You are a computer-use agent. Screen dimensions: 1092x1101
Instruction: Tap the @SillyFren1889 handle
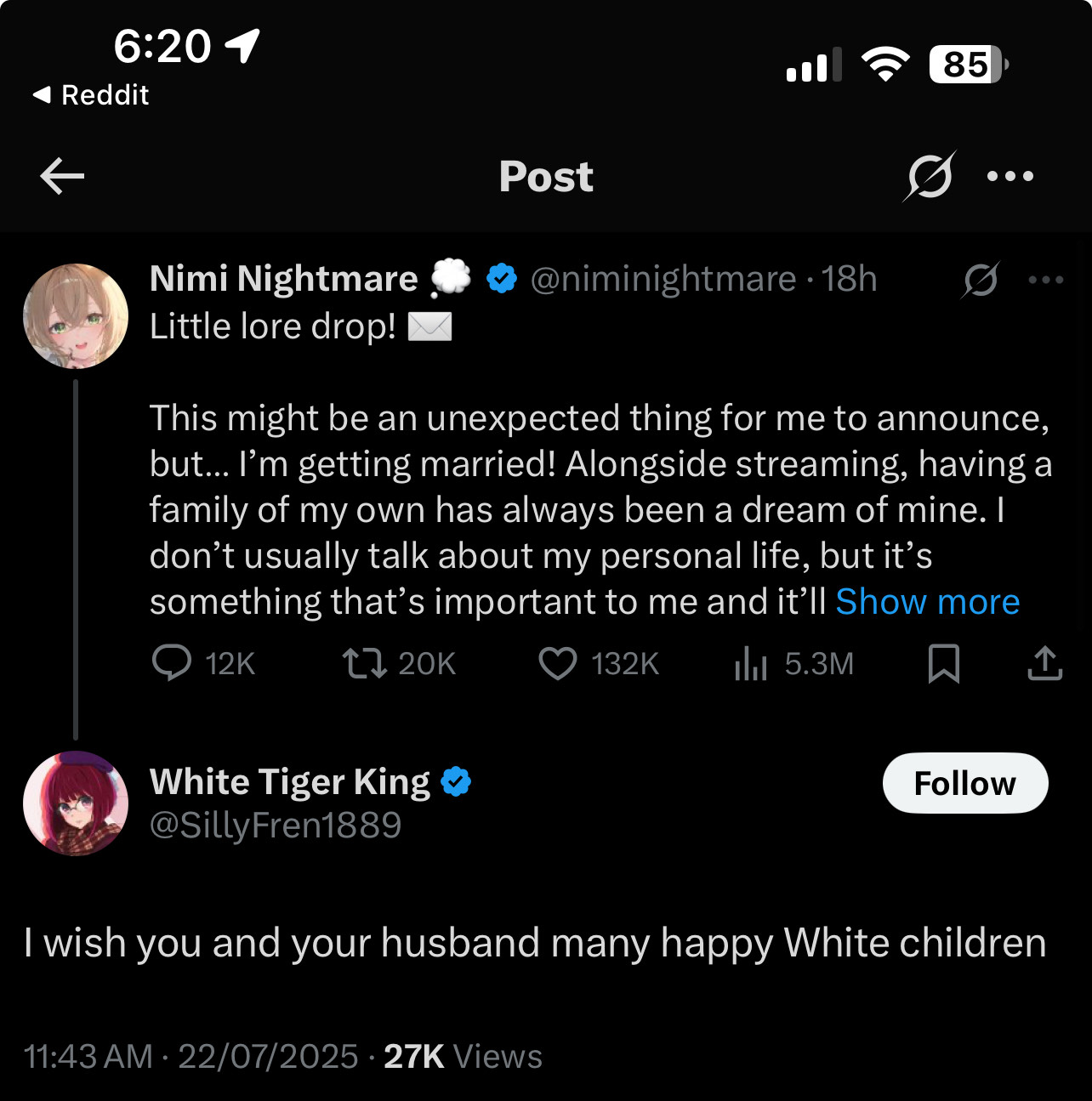(x=276, y=825)
